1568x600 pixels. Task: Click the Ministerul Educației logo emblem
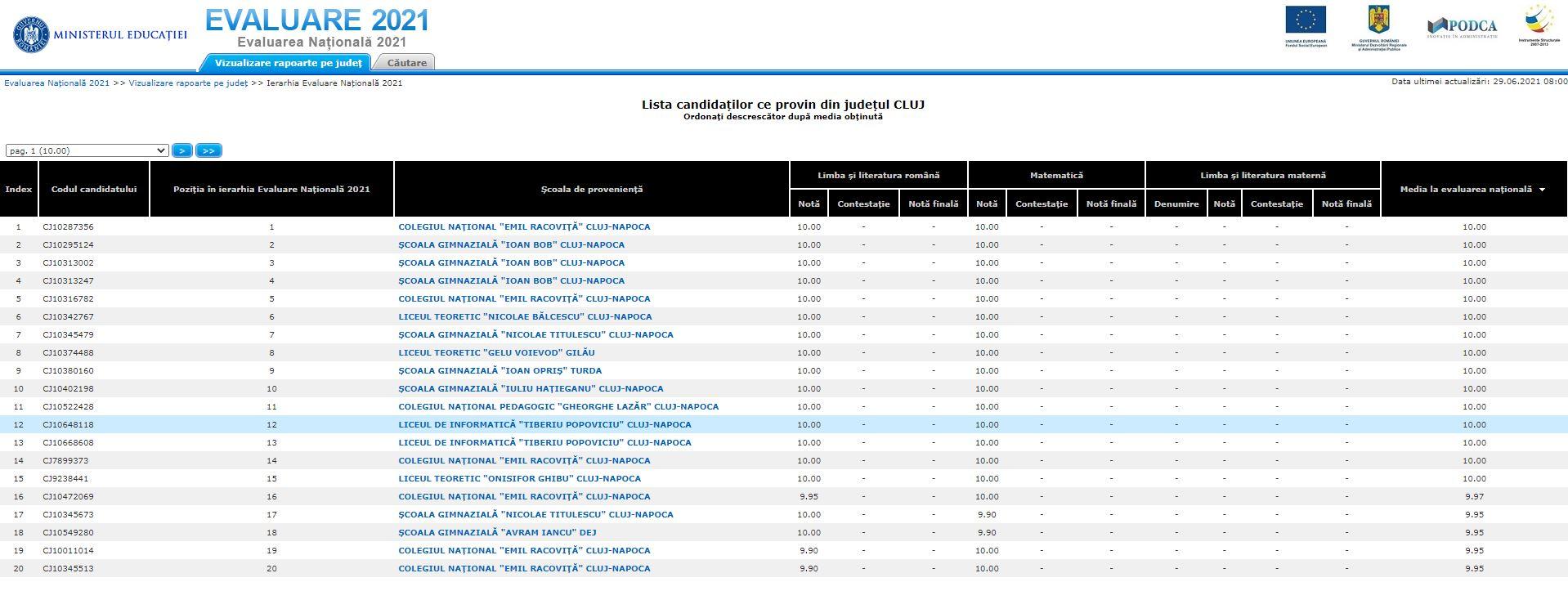(31, 34)
